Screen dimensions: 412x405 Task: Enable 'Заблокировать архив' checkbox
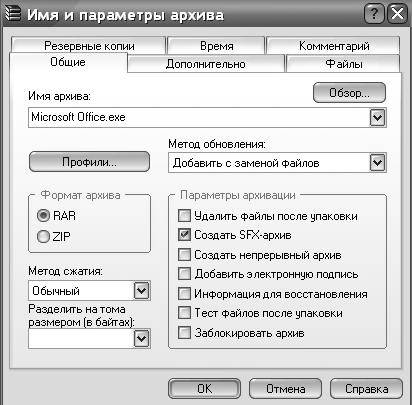pyautogui.click(x=184, y=333)
